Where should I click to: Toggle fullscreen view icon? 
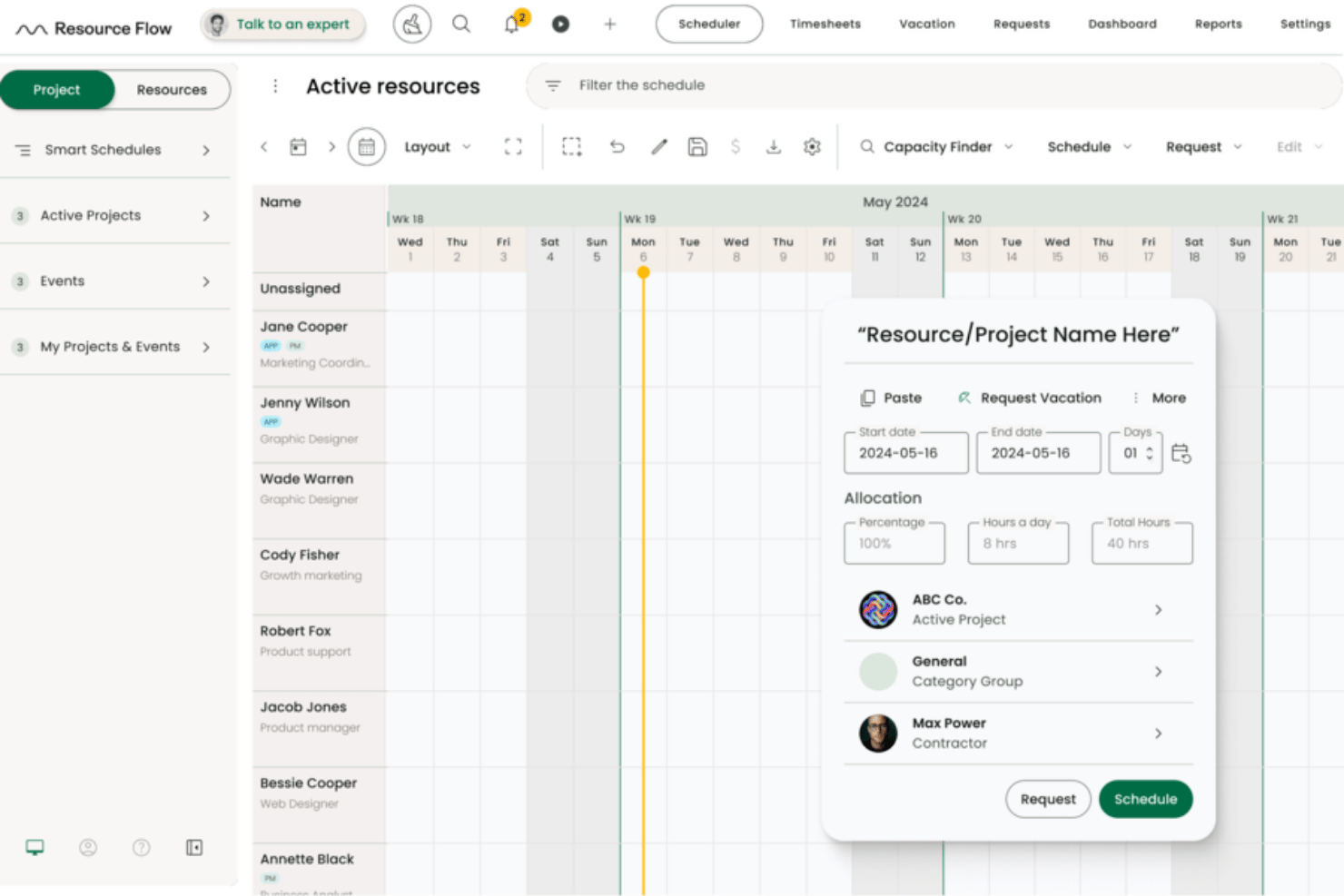pos(513,146)
